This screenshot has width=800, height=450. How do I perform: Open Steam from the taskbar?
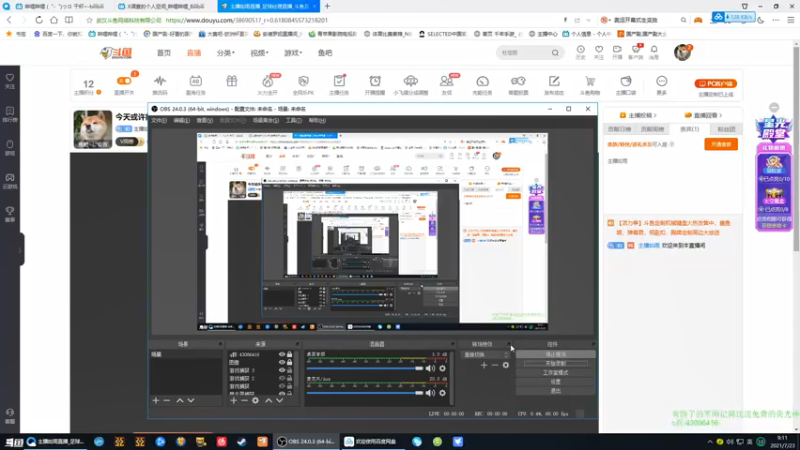click(x=241, y=442)
